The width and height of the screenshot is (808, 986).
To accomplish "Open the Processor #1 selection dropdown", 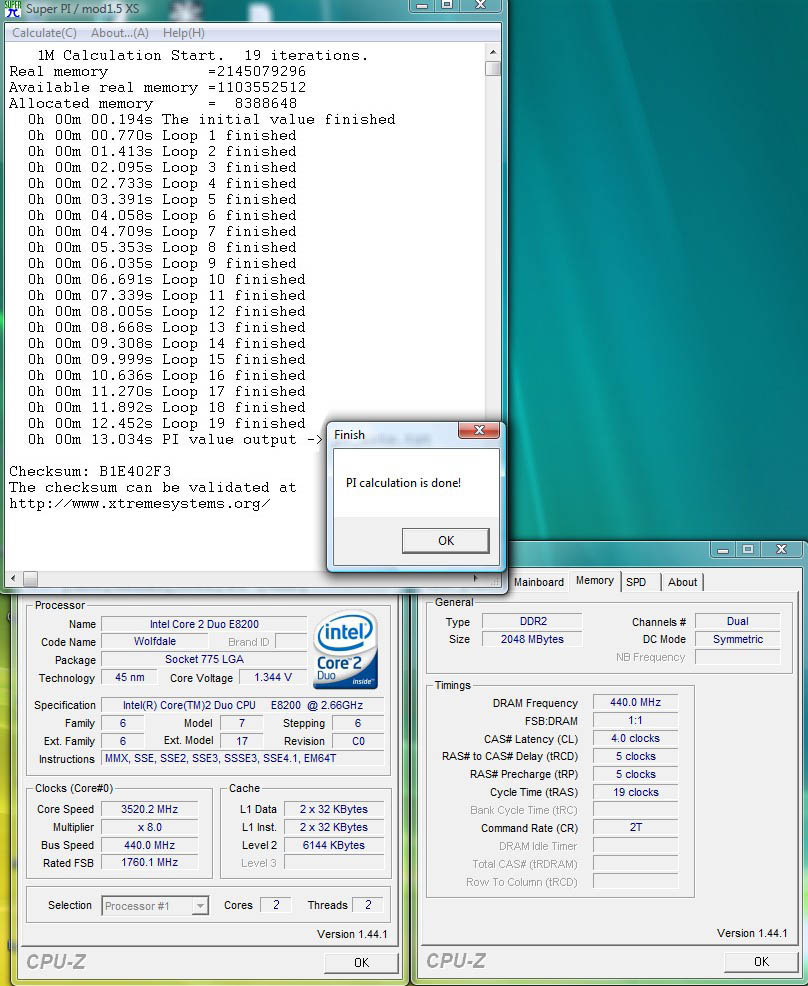I will click(x=155, y=906).
